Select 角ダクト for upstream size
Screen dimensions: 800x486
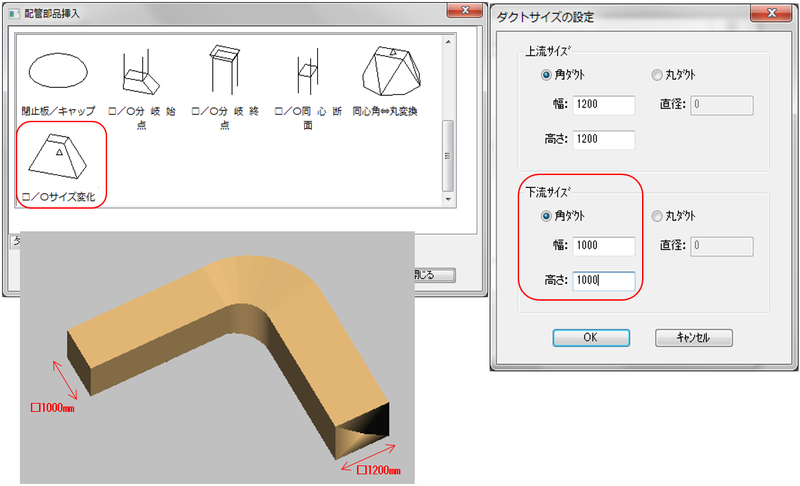coord(546,75)
